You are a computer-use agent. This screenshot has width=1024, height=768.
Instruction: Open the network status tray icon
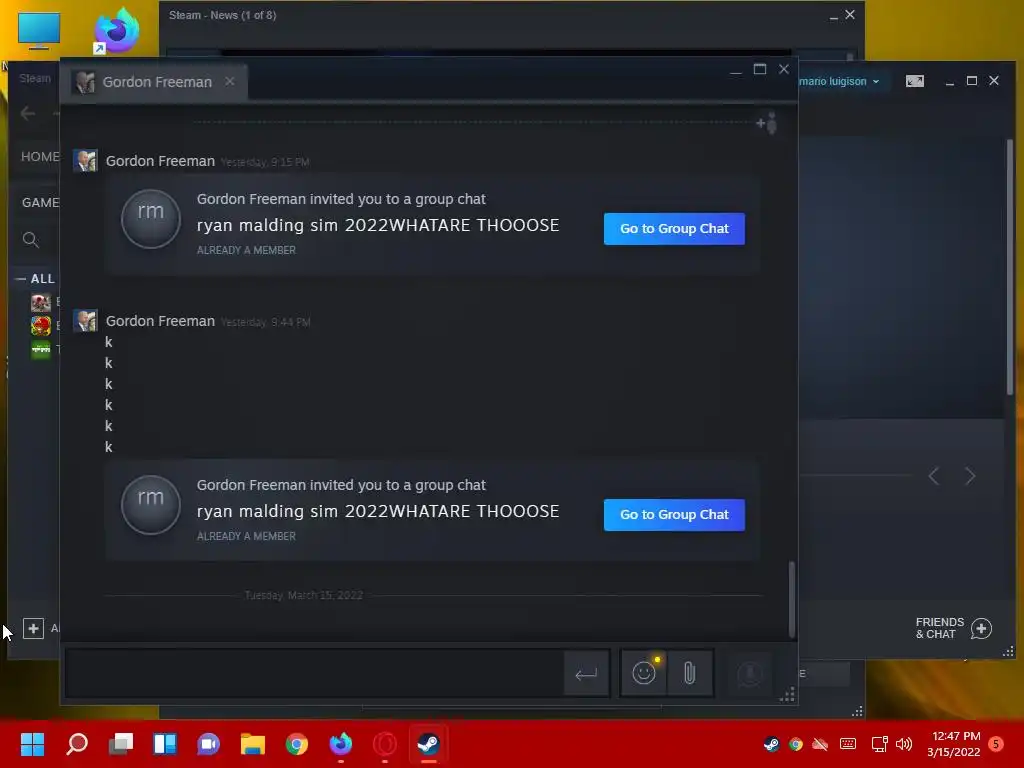tap(879, 744)
